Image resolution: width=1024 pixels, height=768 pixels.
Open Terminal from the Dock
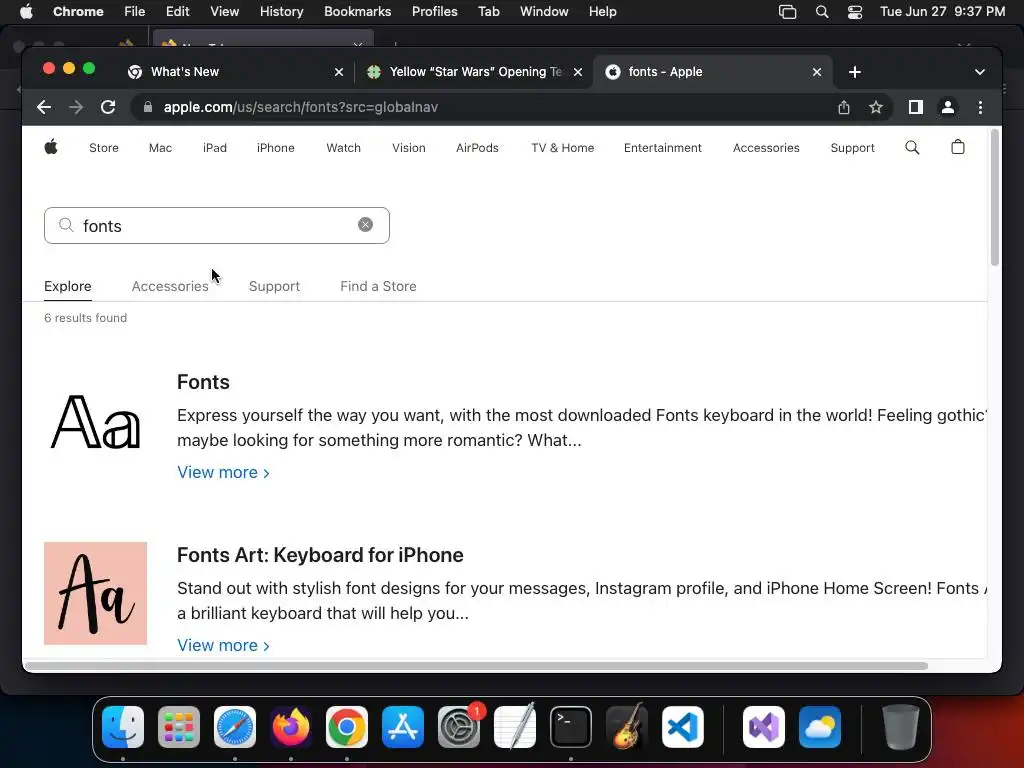point(571,727)
